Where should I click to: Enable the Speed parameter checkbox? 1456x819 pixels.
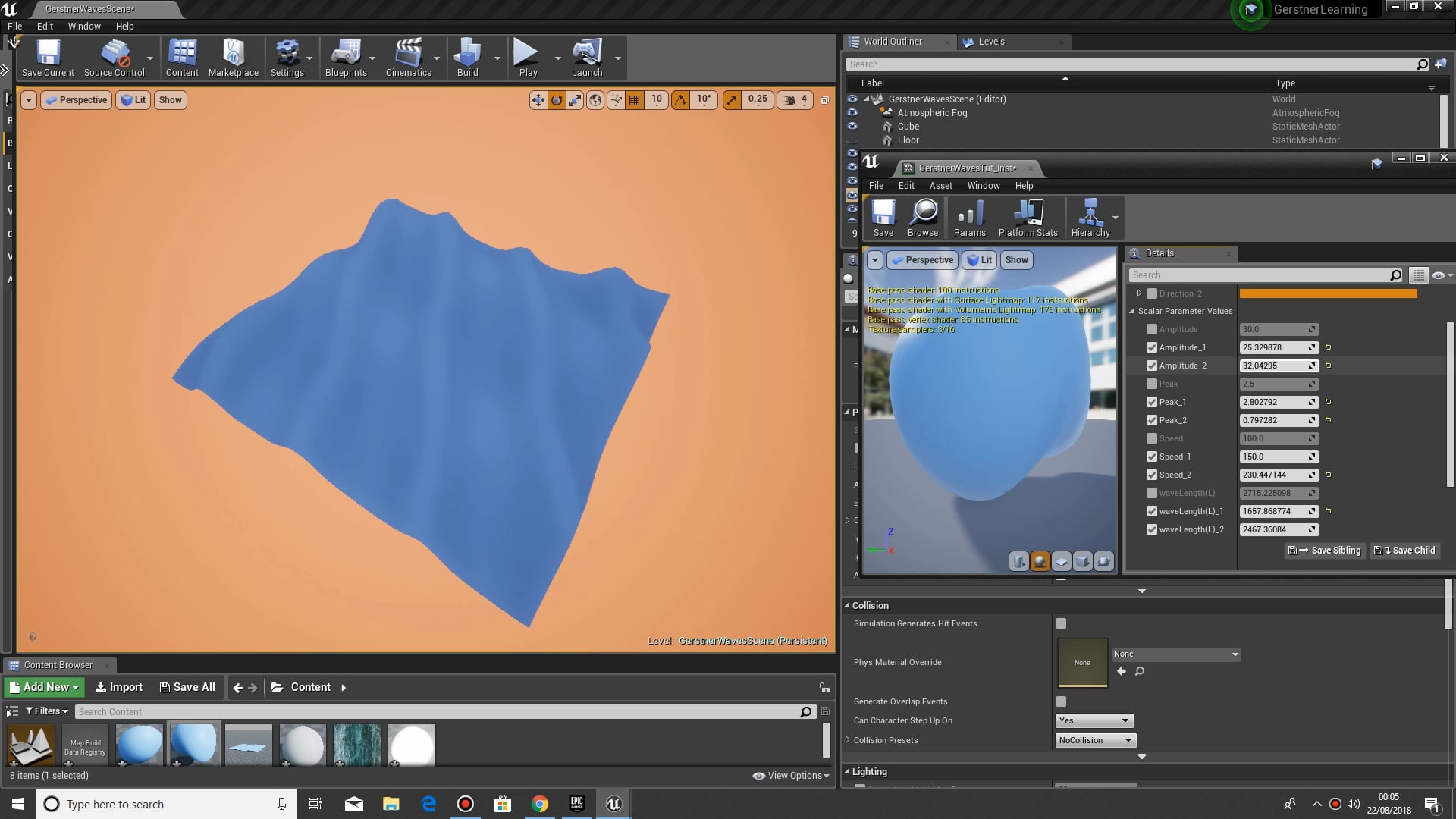pyautogui.click(x=1152, y=438)
